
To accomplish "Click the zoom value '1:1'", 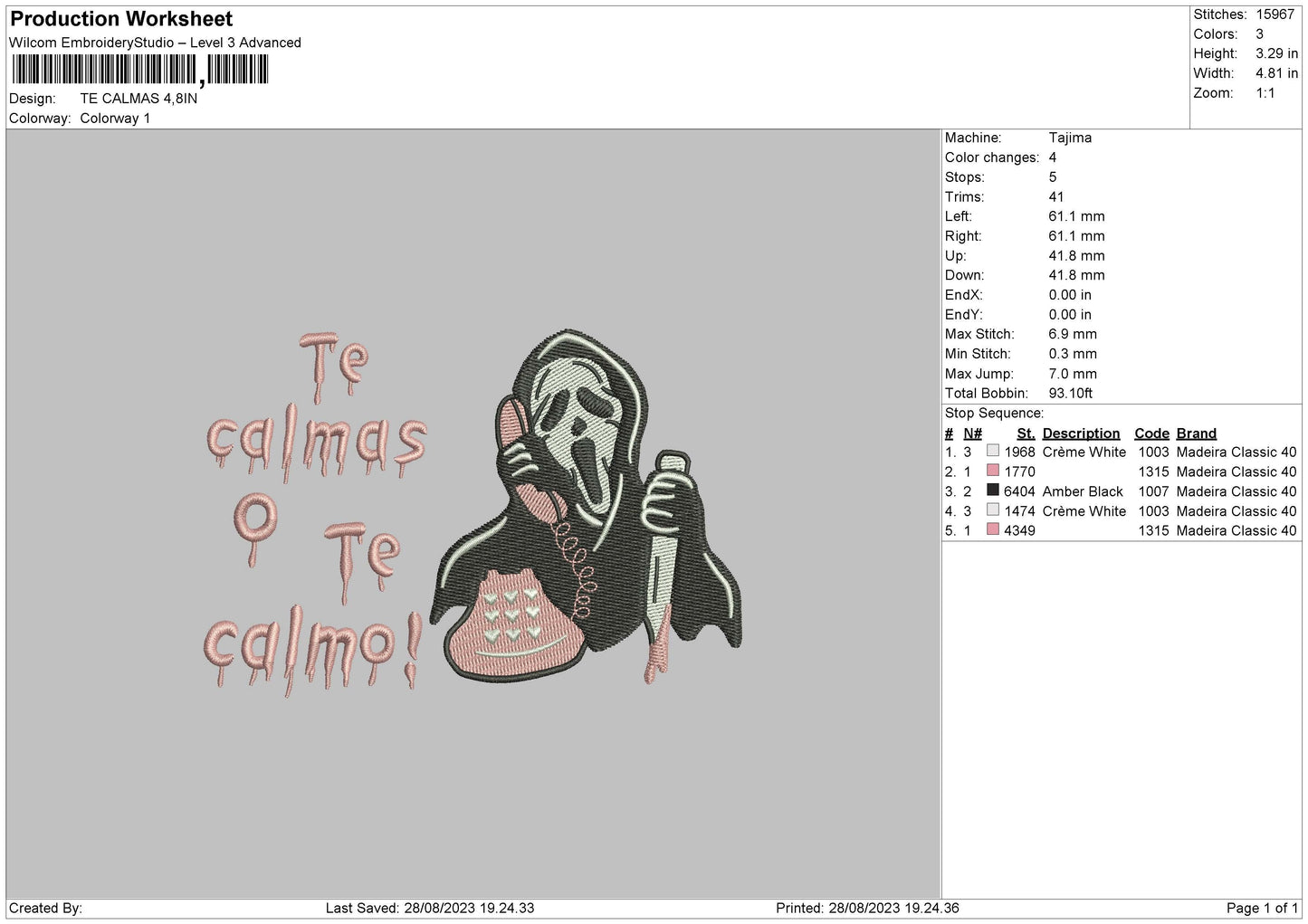I will pos(1265,93).
